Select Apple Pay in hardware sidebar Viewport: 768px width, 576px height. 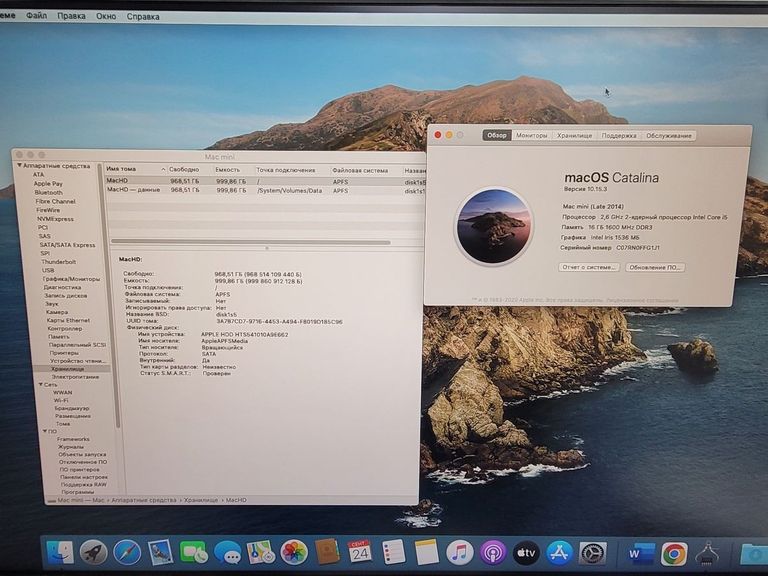48,184
